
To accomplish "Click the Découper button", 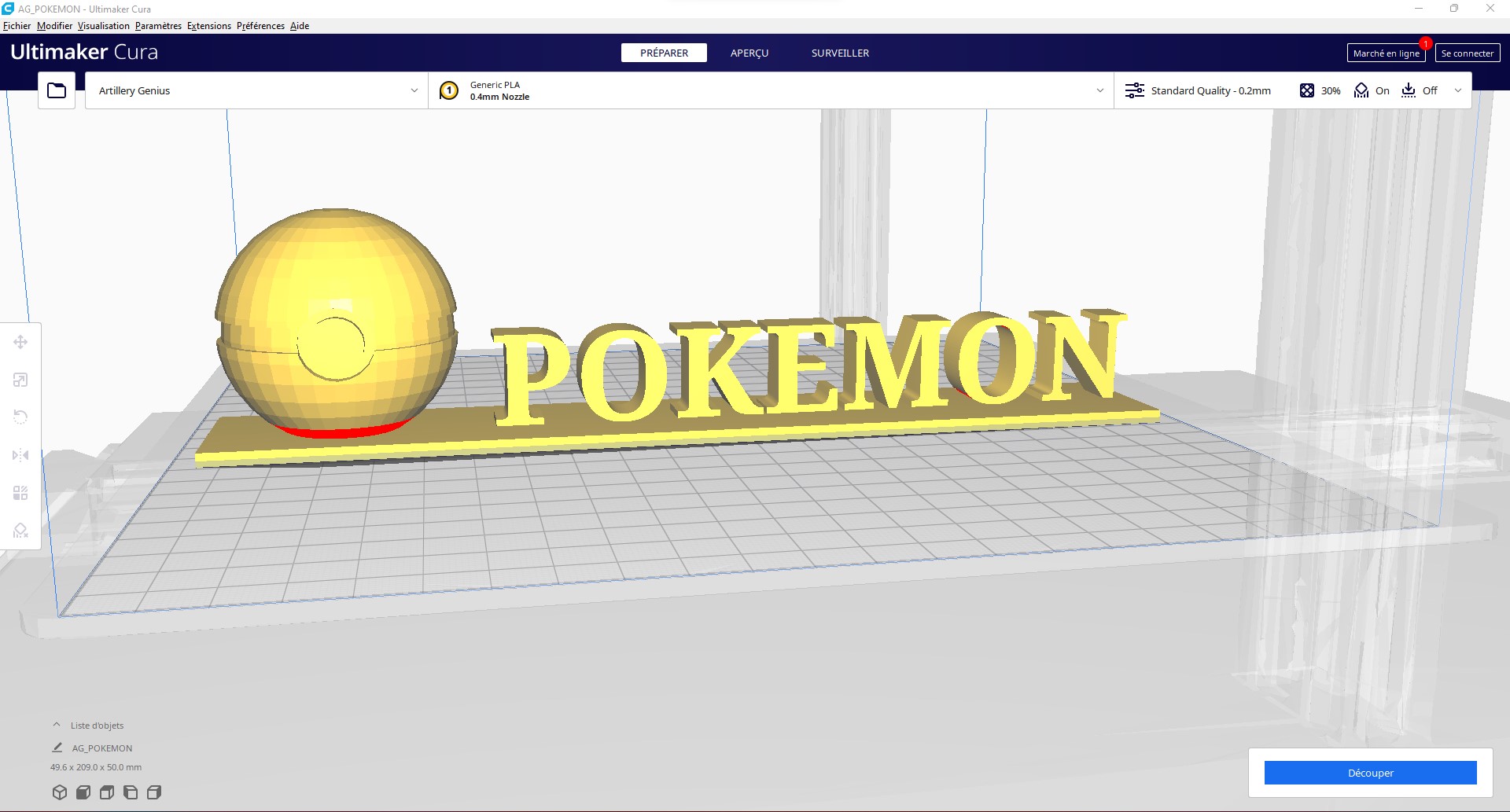I will point(1371,773).
